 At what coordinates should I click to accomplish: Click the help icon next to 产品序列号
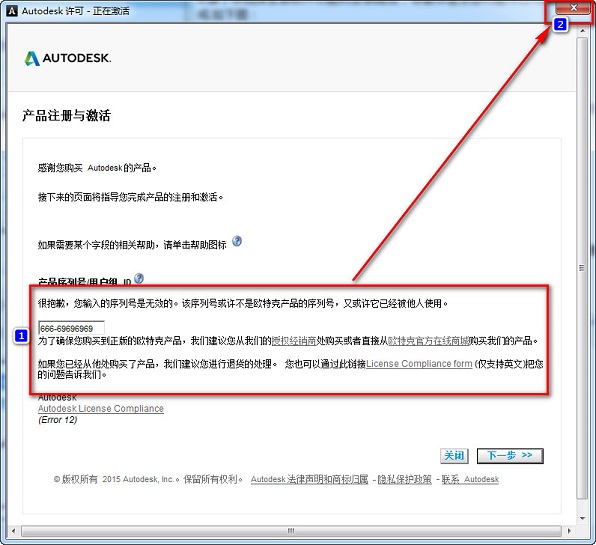click(139, 279)
